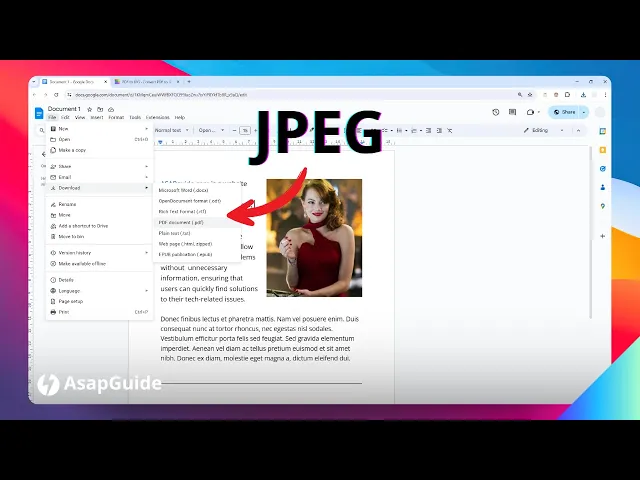Click the browser zoom magnifier icon
The image size is (640, 480).
tap(520, 95)
